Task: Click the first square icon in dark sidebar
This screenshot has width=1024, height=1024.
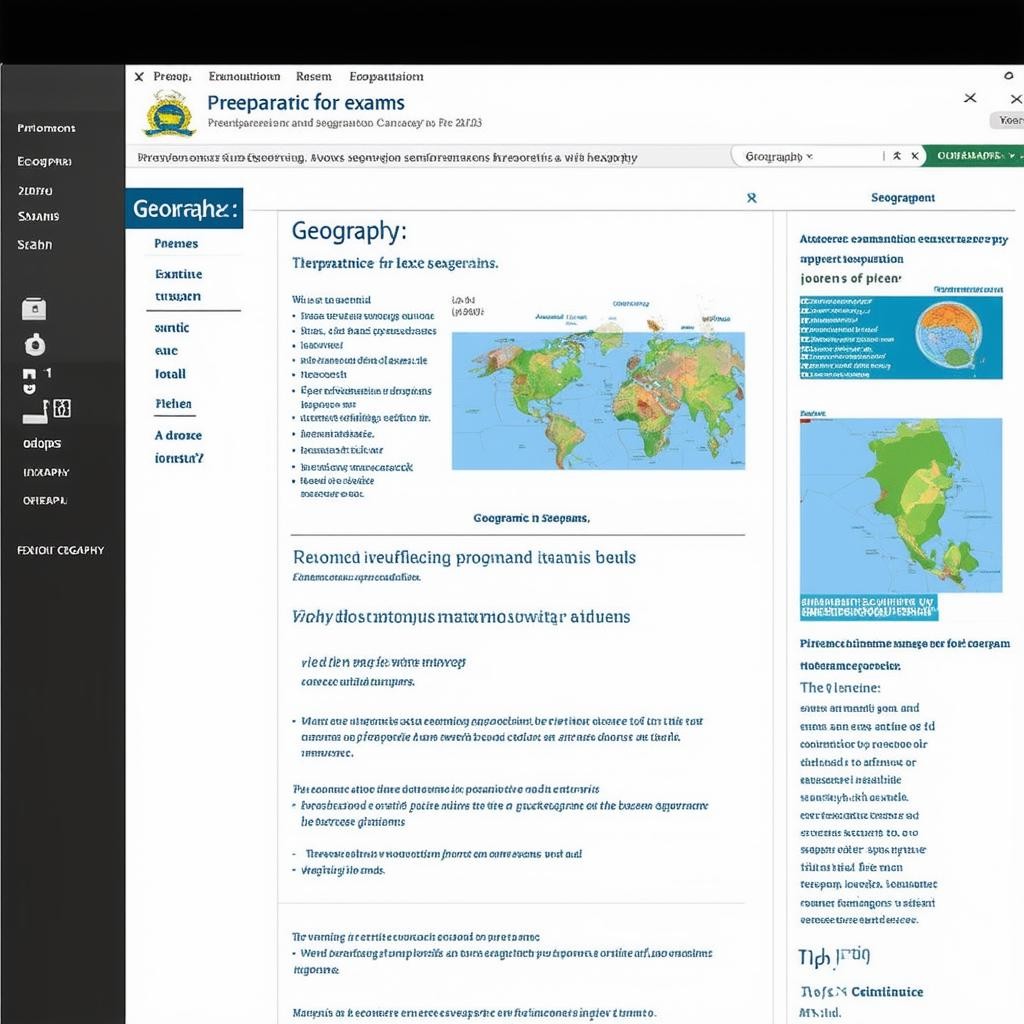Action: tap(33, 309)
